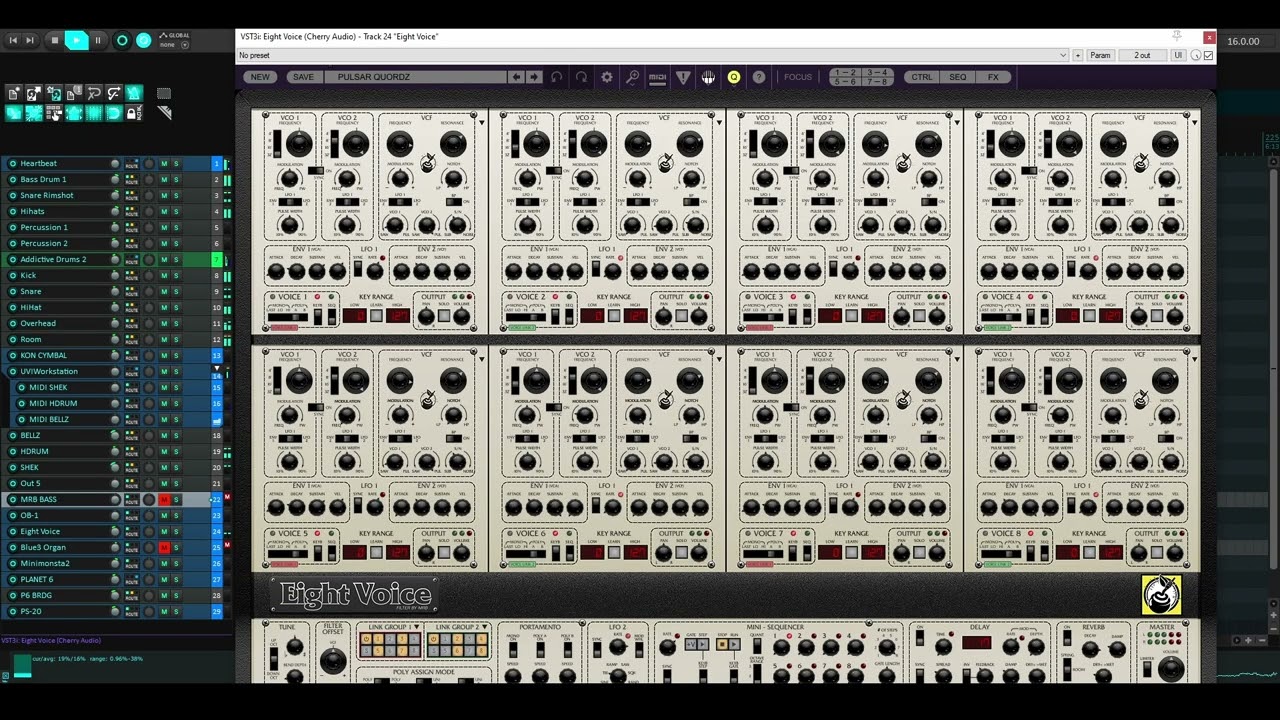Stop playback in the DAW transport
1280x720 pixels.
[55, 40]
